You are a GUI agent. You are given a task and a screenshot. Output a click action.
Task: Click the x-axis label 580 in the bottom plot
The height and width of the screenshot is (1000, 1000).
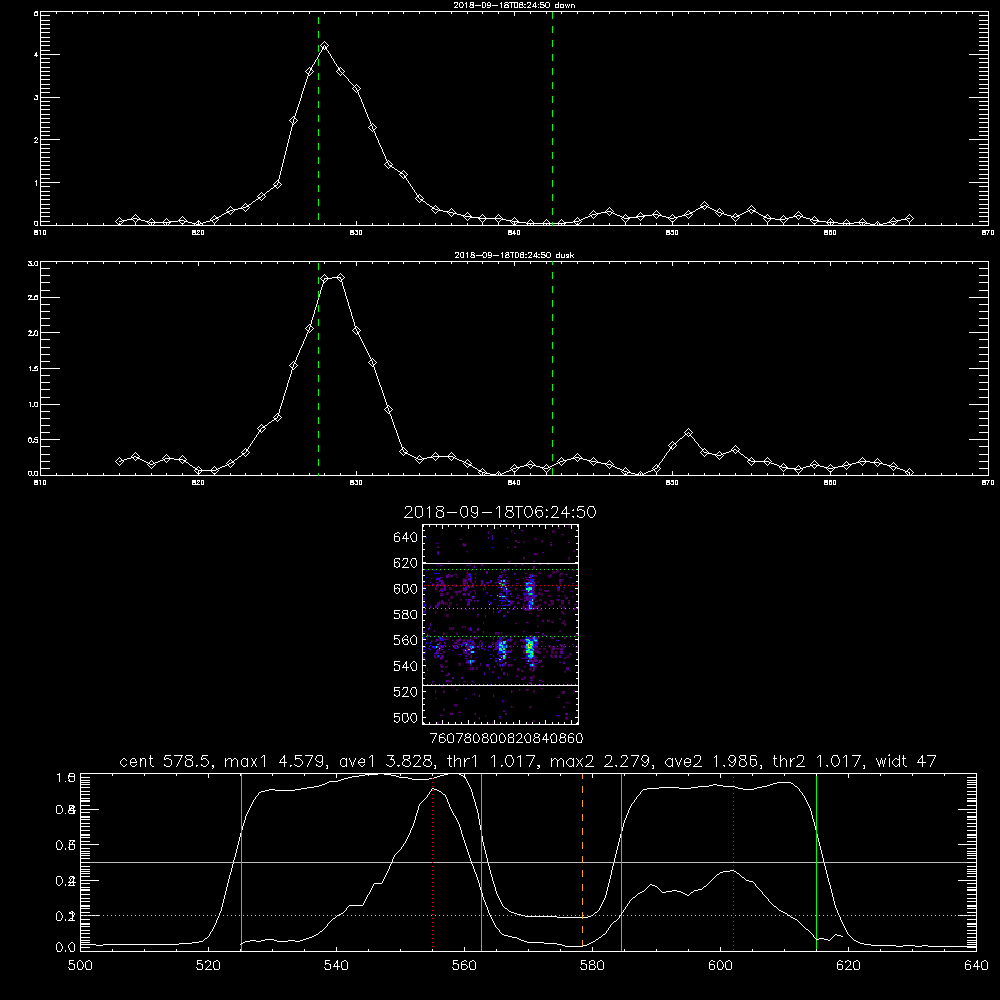(592, 966)
